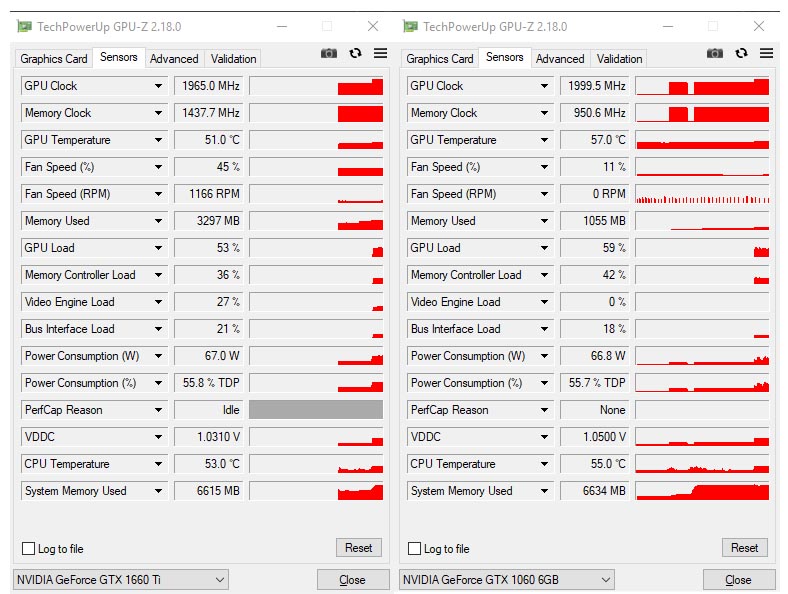
Task: Open the Fan Speed (%) dropdown in the left window
Action: click(158, 167)
